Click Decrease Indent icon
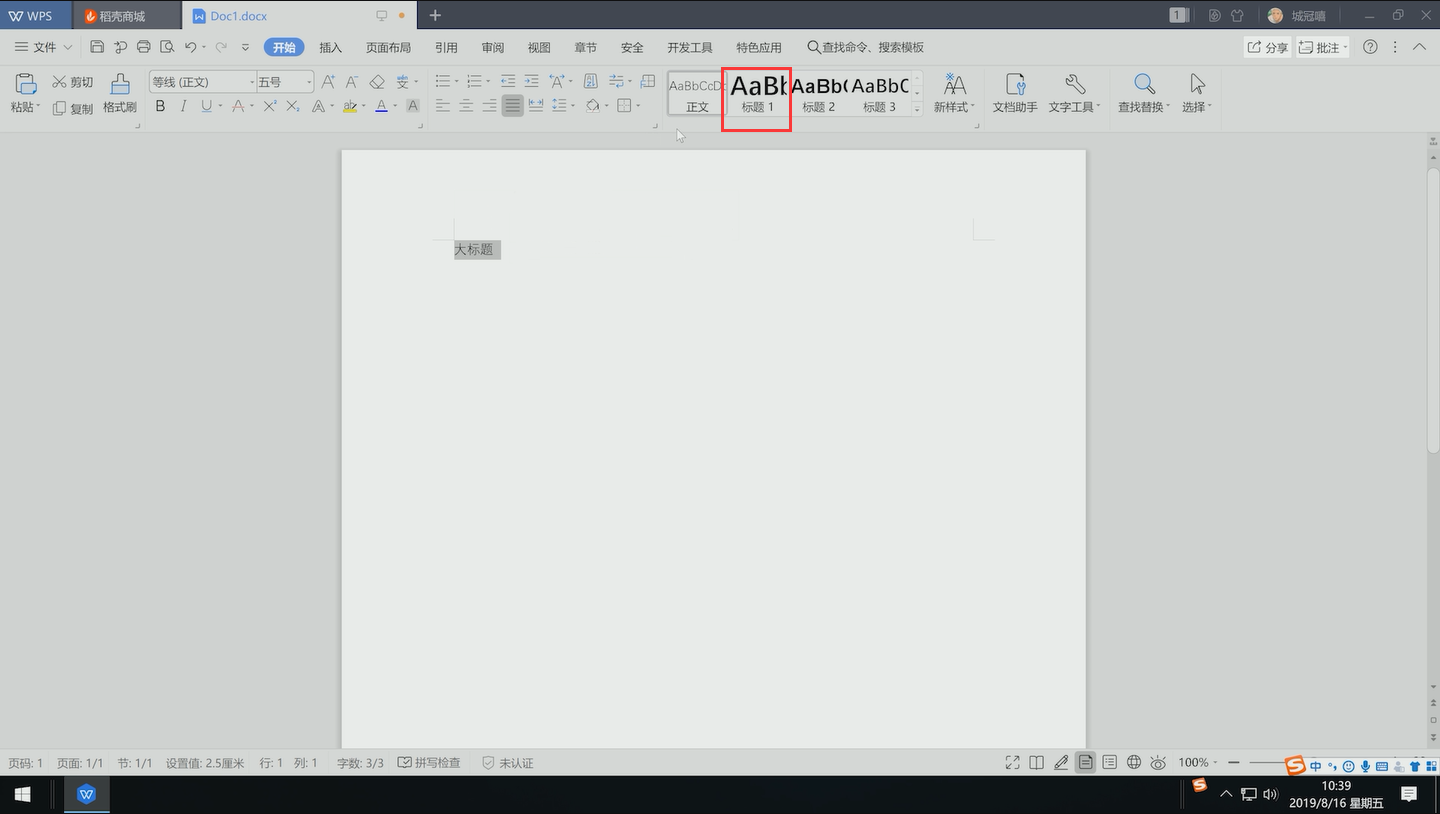 (x=508, y=81)
